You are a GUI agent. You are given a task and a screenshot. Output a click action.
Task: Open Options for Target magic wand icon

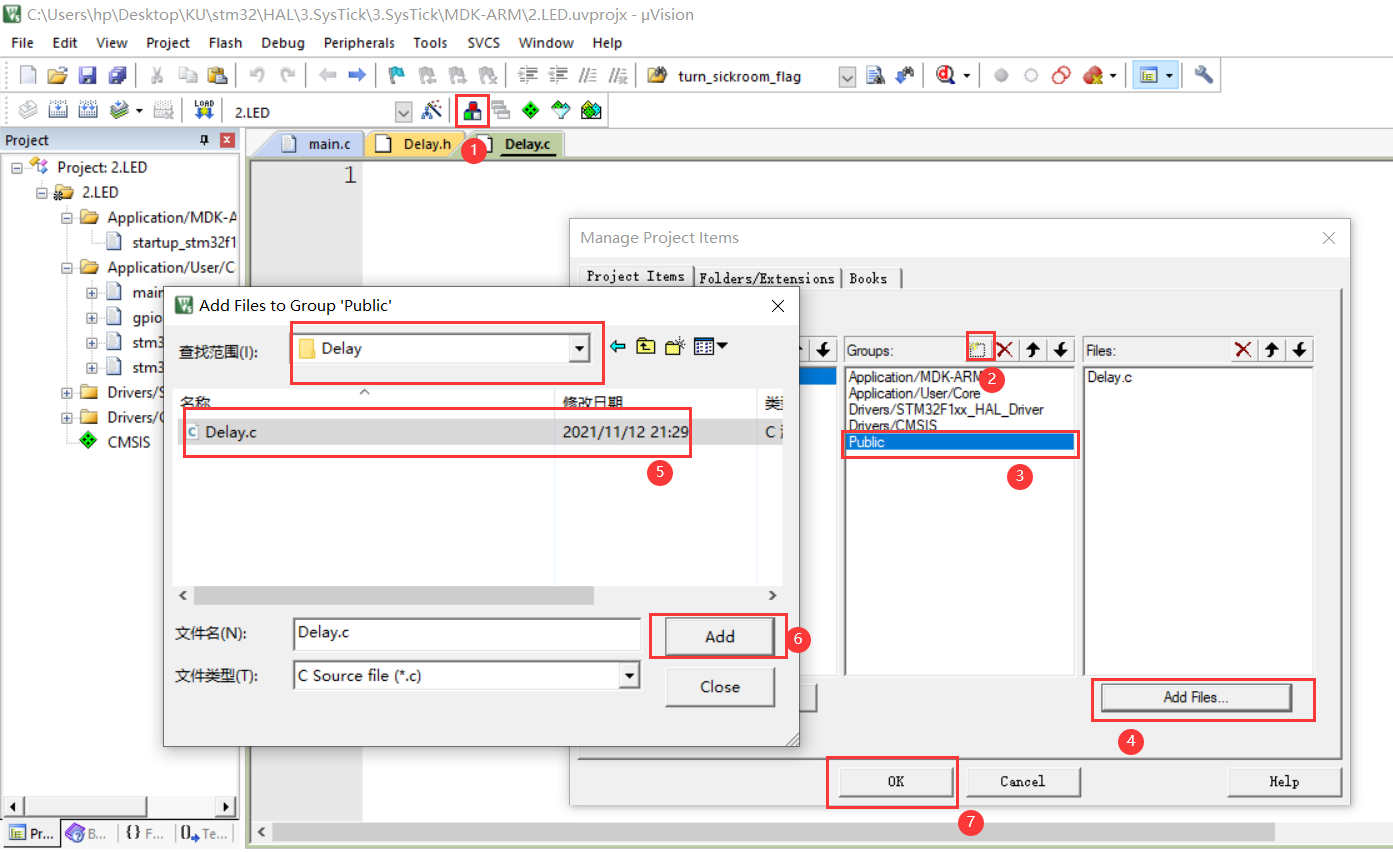coord(432,110)
